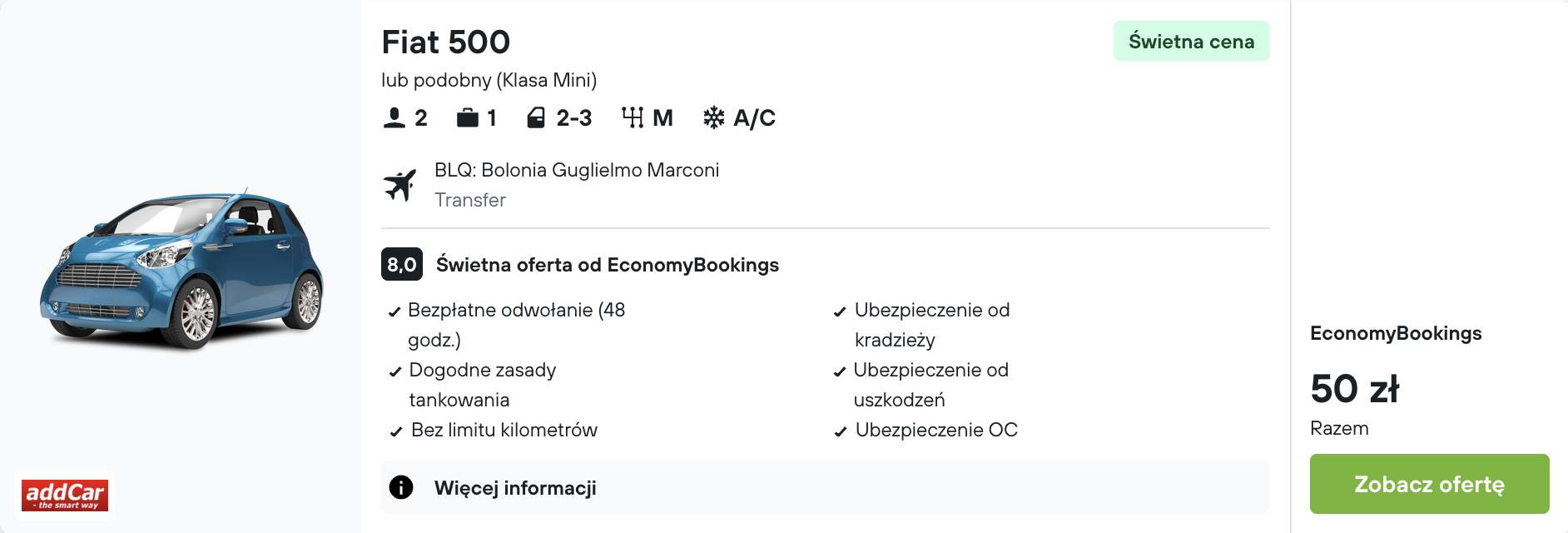Screen dimensions: 1568x533
Task: Click the checkmark beside Ubezpieczenie OC
Action: pos(841,431)
